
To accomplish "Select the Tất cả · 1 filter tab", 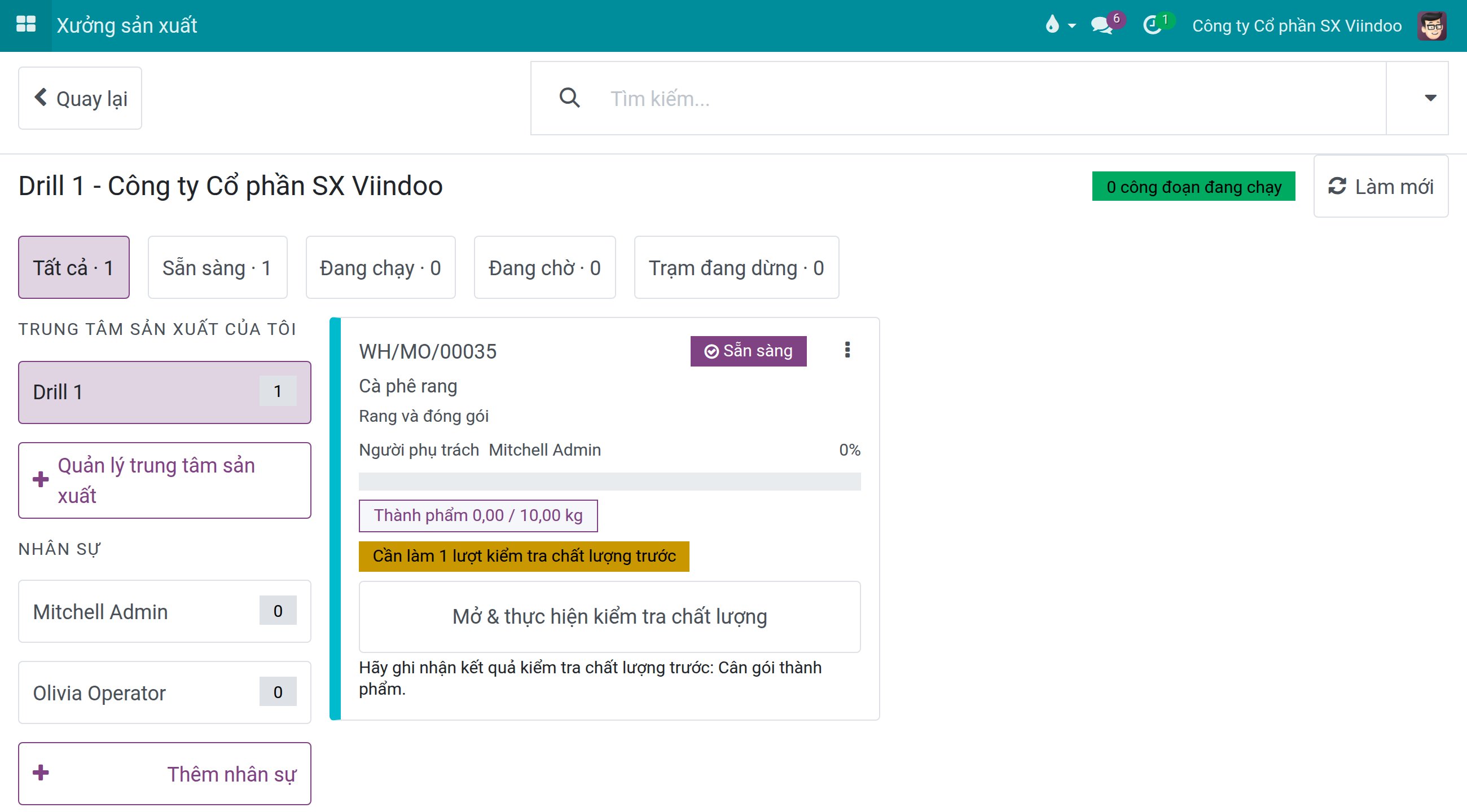I will tap(74, 267).
